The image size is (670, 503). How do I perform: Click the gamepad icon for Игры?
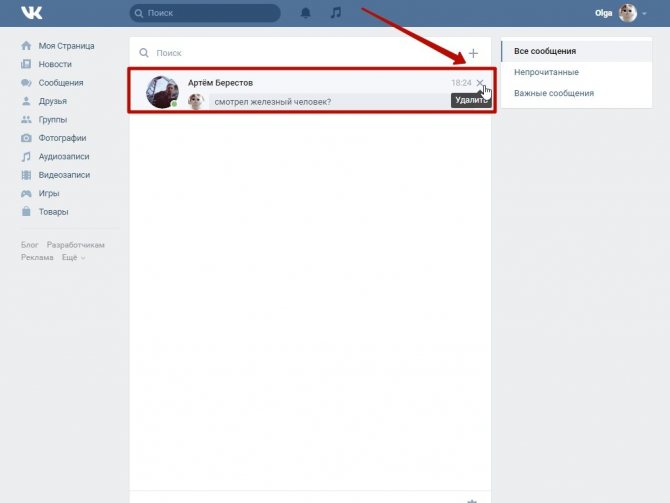coord(26,194)
